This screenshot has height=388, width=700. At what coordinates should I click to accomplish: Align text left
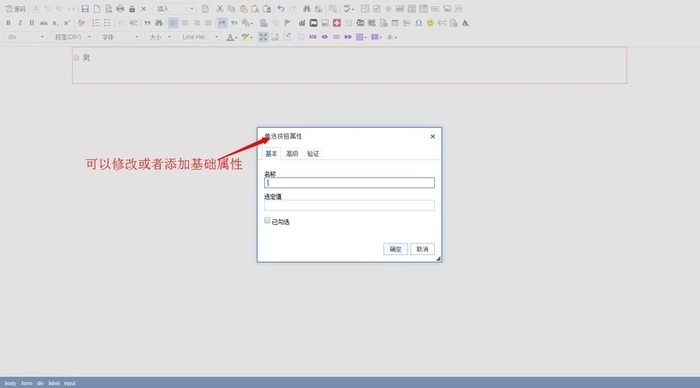click(173, 23)
